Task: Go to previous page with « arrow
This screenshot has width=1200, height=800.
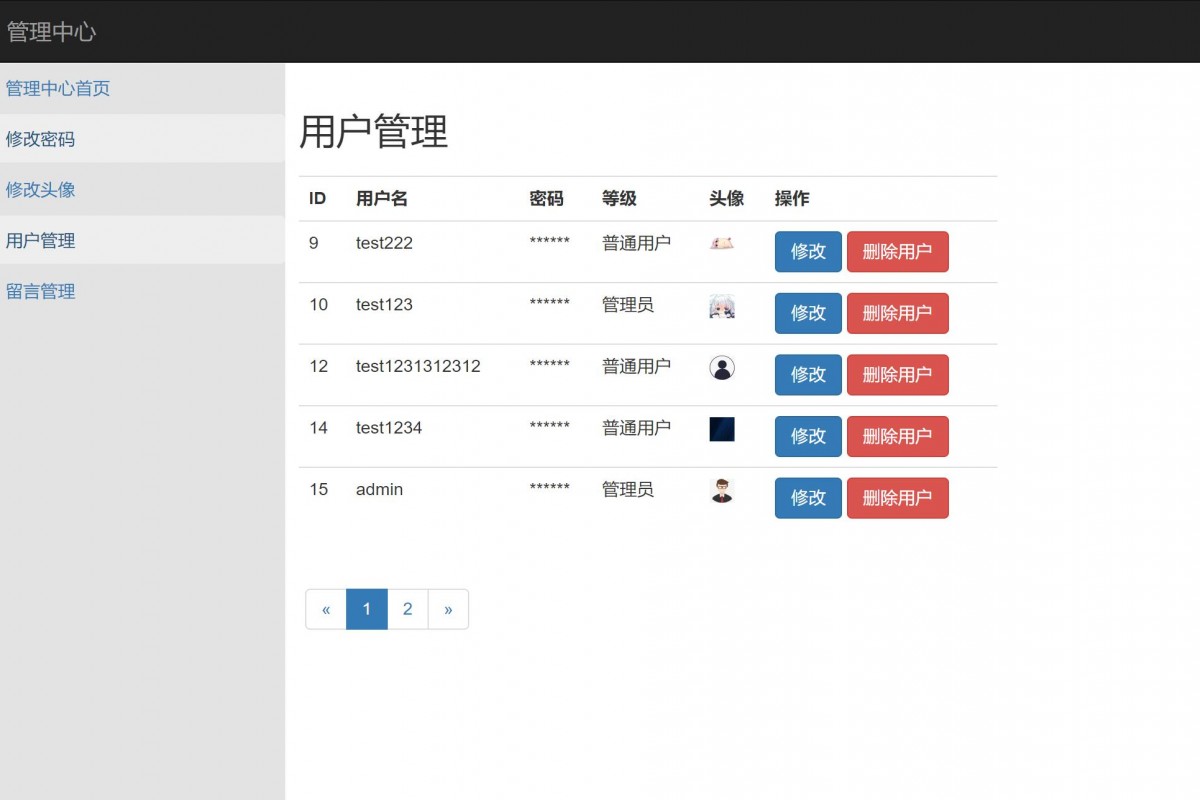Action: pos(326,609)
